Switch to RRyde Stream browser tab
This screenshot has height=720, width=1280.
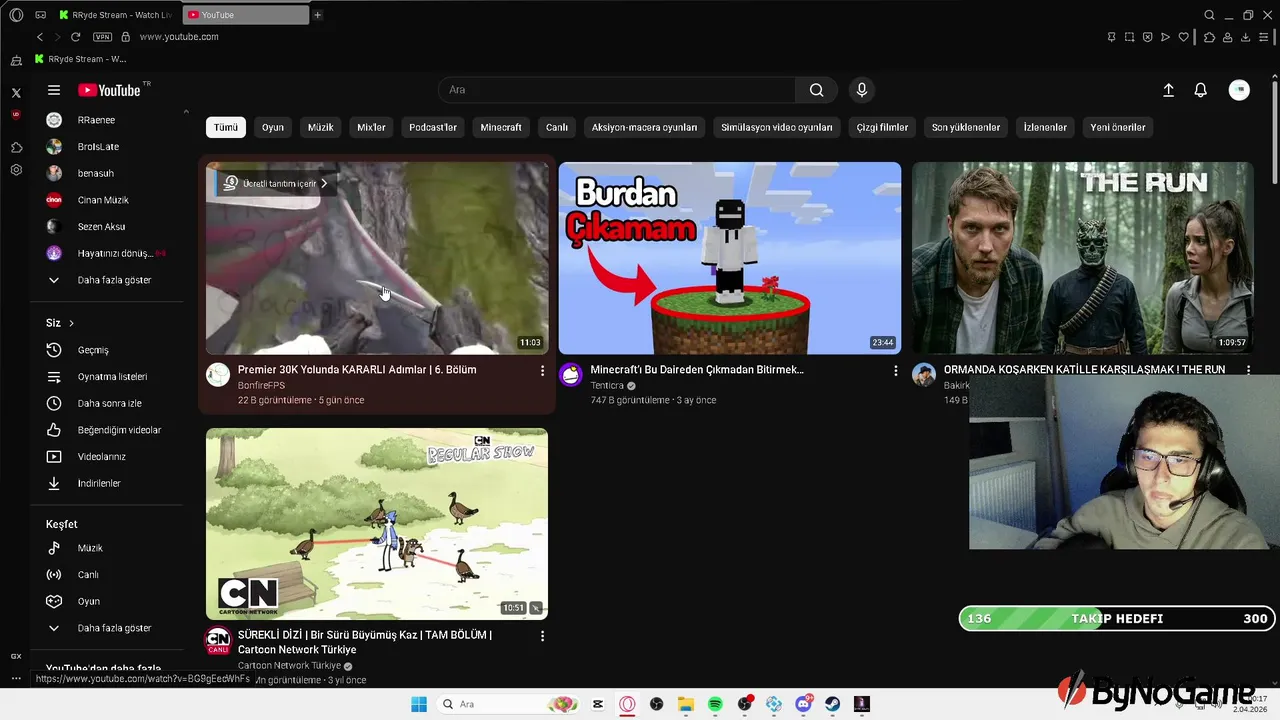[x=115, y=15]
